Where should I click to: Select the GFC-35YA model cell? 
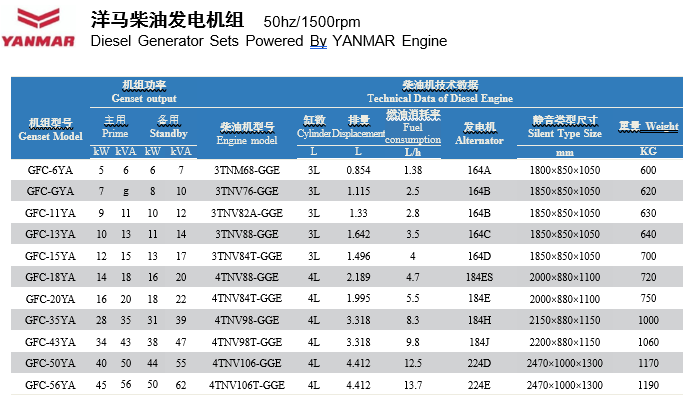(x=50, y=320)
